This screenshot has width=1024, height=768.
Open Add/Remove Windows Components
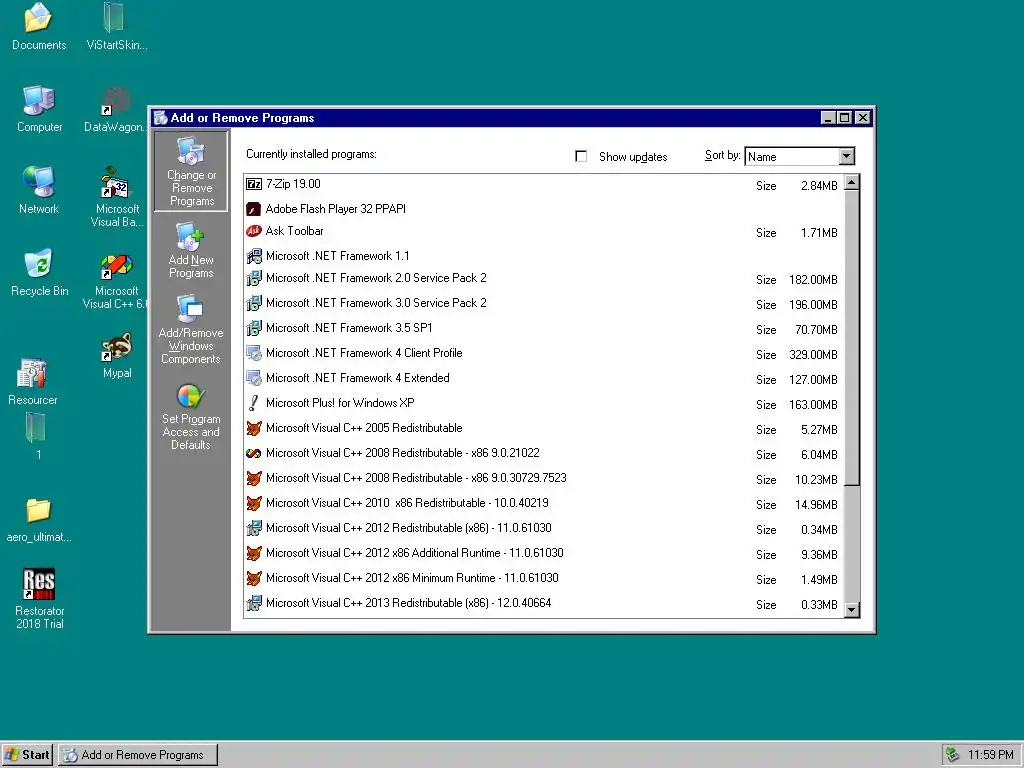(x=191, y=330)
